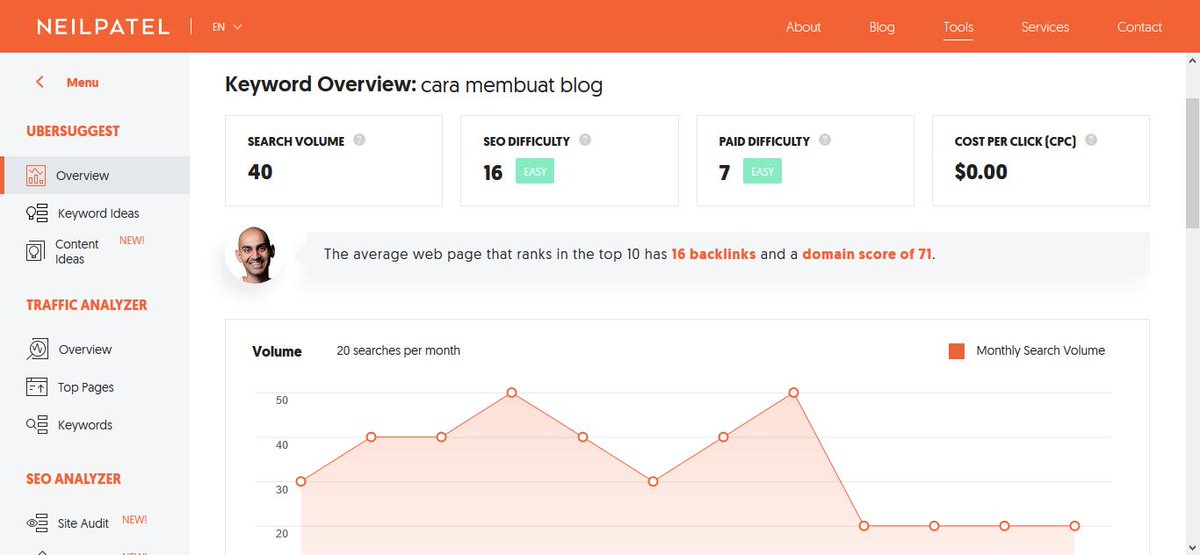This screenshot has height=555, width=1200.
Task: Click the Volume chart title
Action: pyautogui.click(x=277, y=351)
